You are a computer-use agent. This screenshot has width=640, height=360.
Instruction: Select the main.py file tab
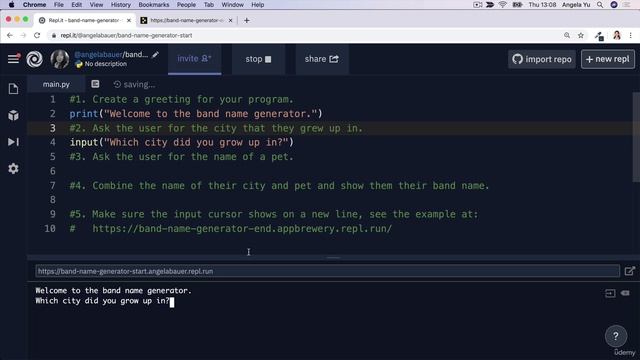56,84
